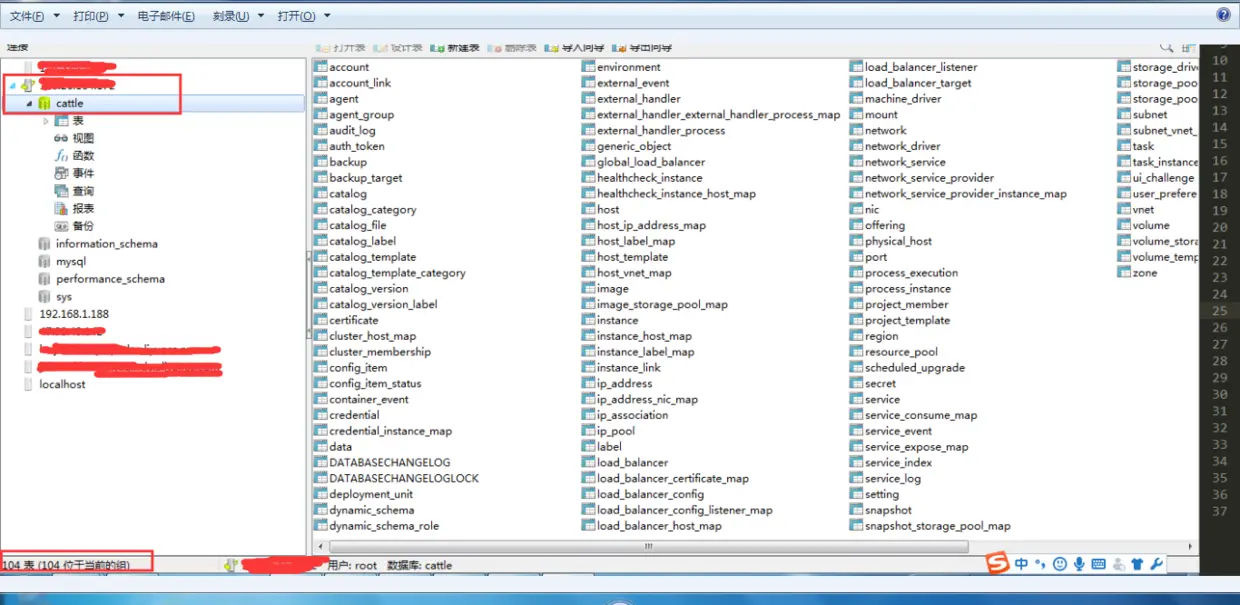This screenshot has height=605, width=1240.
Task: Click the subnet table icon
Action: 1125,115
